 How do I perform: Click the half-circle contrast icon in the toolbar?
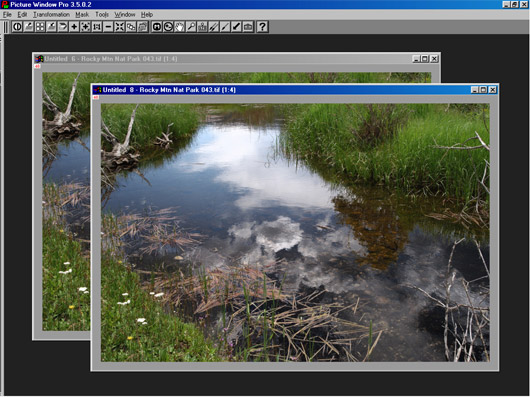tap(17, 27)
